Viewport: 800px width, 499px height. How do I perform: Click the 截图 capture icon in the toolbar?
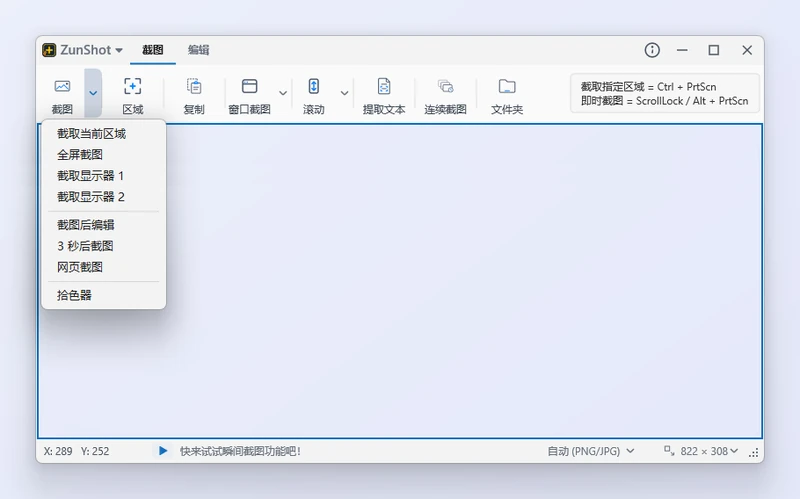pos(62,86)
